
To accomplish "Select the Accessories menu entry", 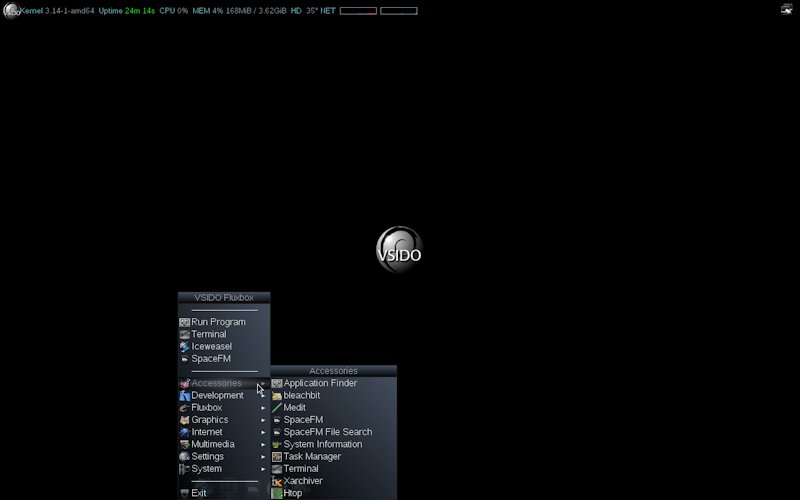I will tap(223, 383).
